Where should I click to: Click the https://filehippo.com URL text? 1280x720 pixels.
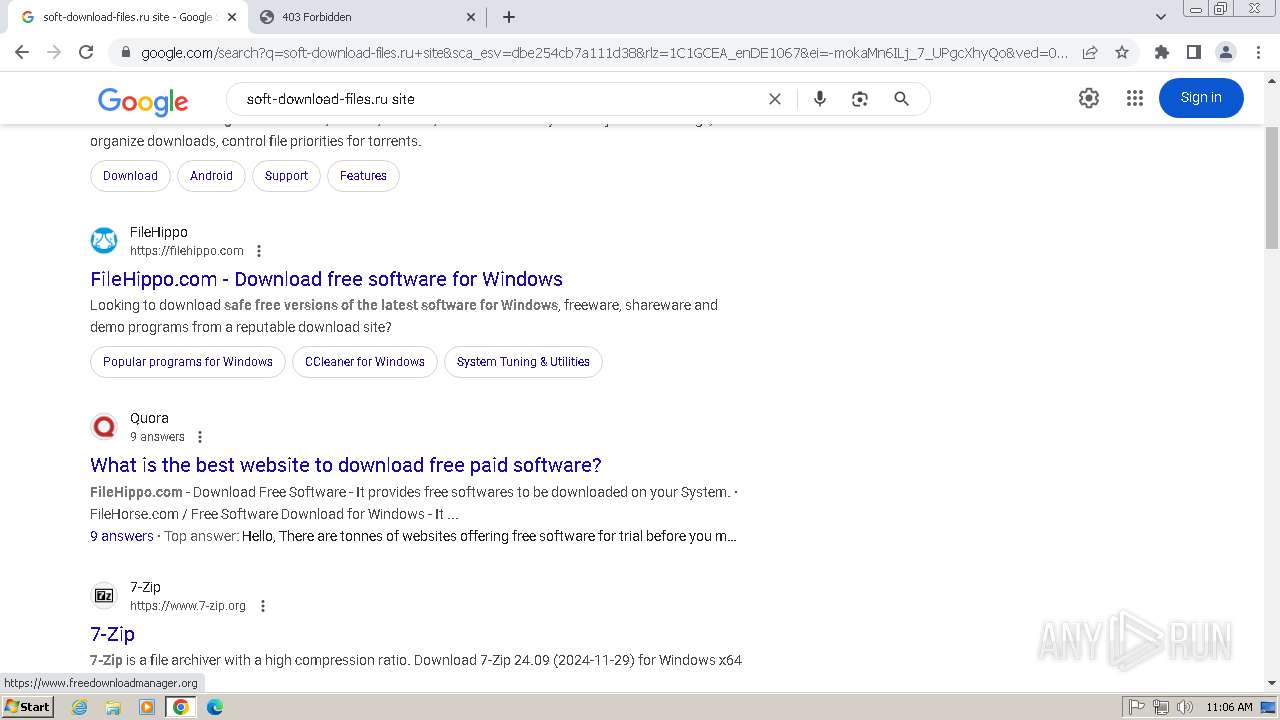187,251
